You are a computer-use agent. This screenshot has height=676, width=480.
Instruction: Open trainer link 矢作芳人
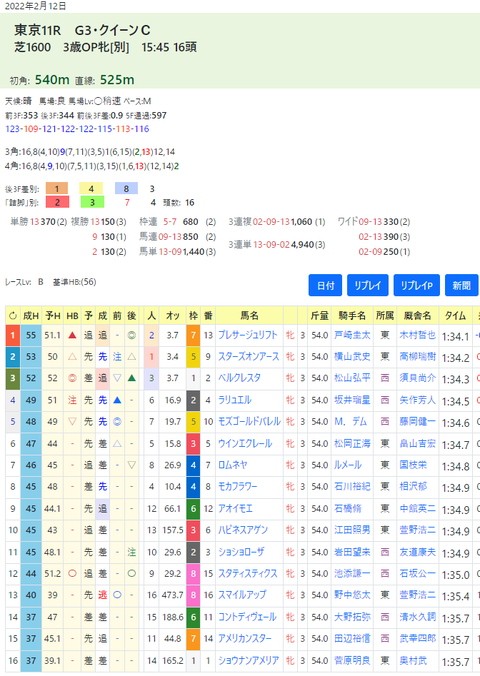[417, 400]
